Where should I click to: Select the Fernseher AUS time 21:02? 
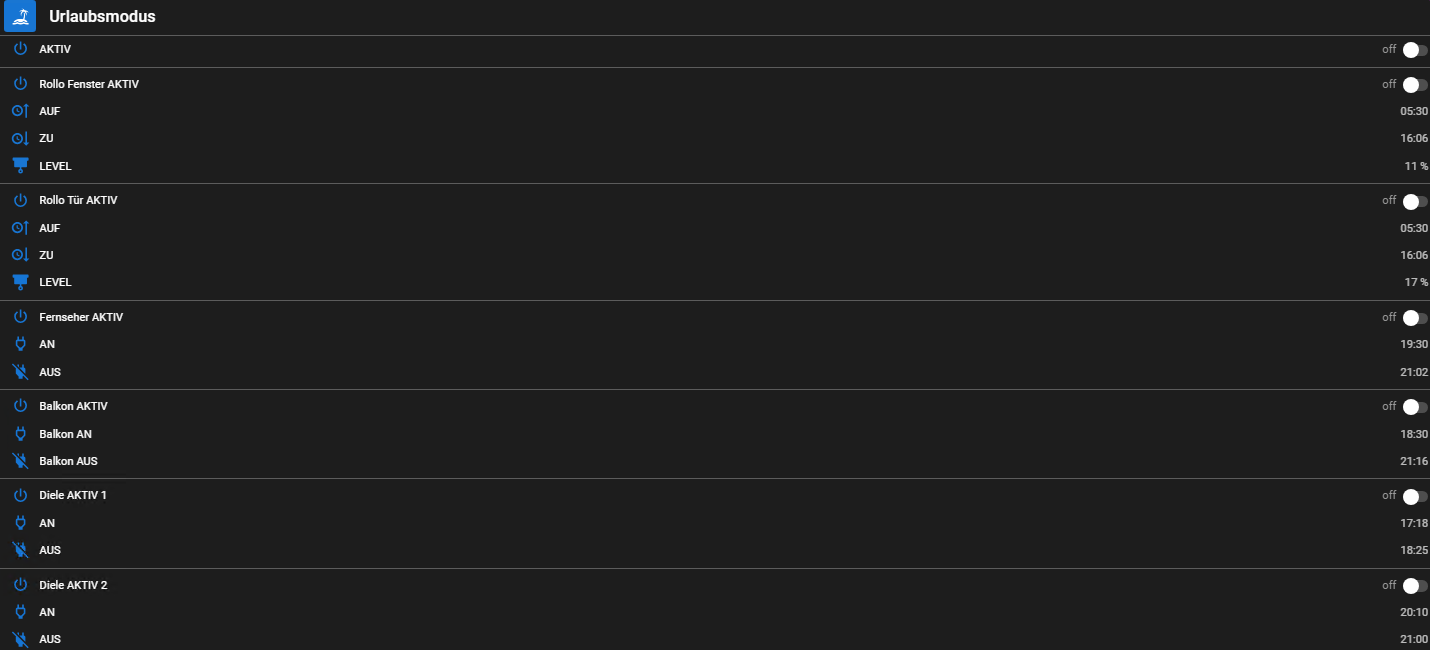point(1413,372)
